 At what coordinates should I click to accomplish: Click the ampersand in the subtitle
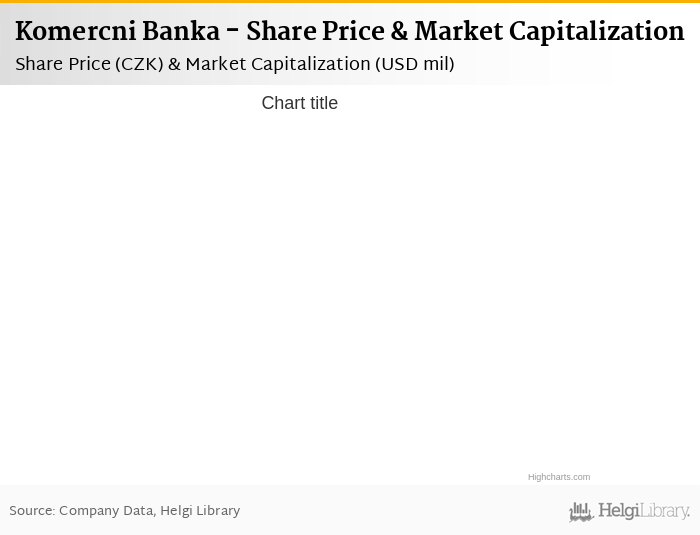[174, 65]
